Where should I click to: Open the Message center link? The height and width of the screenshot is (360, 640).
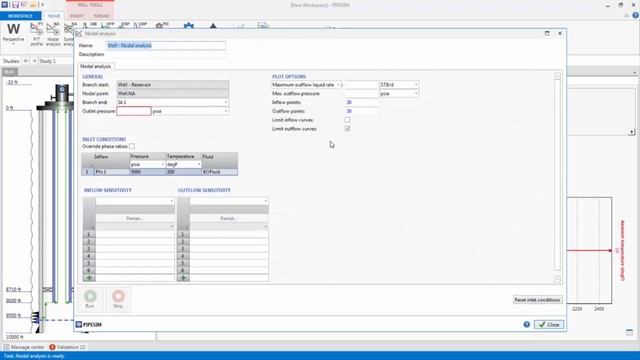[27, 347]
